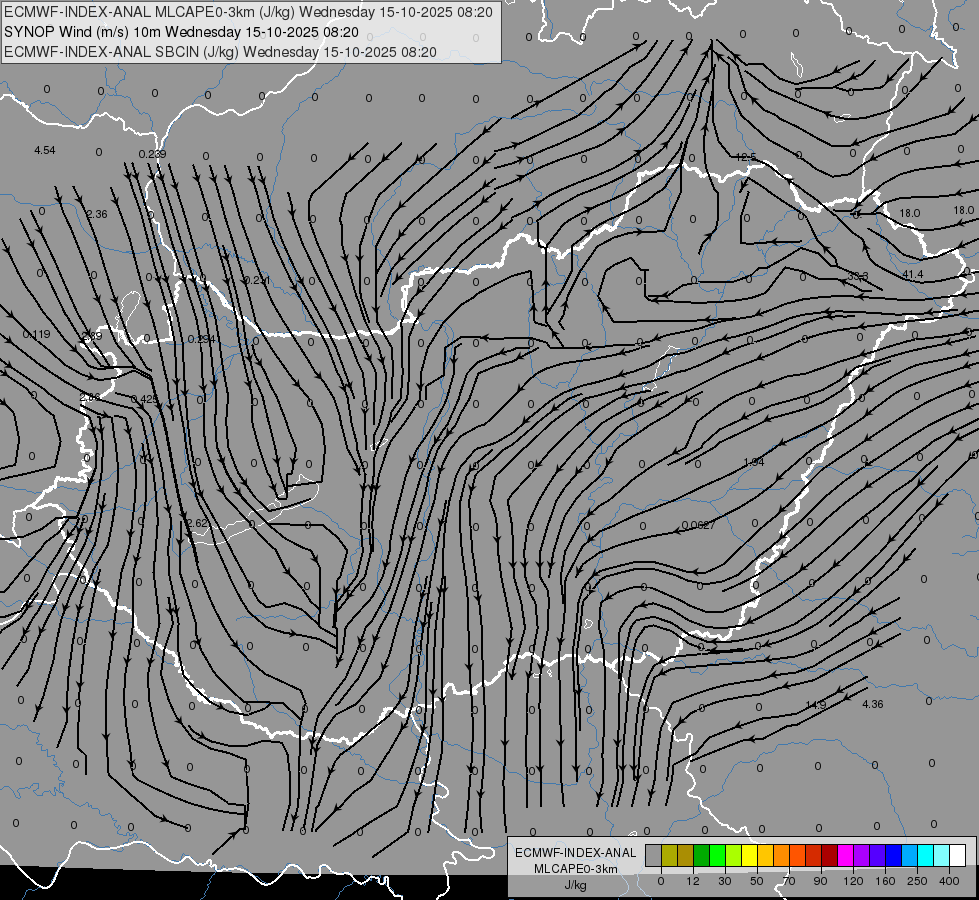This screenshot has width=979, height=900.
Task: Click the legend scale label 400
Action: (x=949, y=881)
